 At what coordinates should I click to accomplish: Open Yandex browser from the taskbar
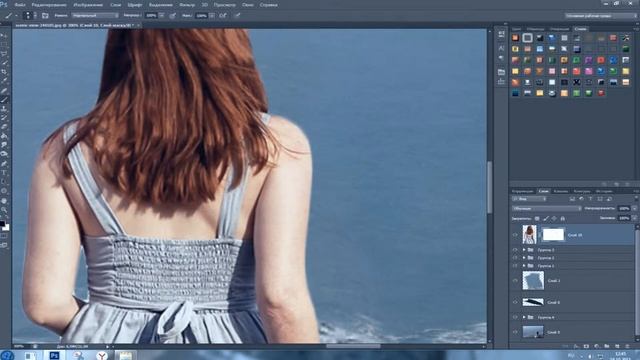(102, 356)
